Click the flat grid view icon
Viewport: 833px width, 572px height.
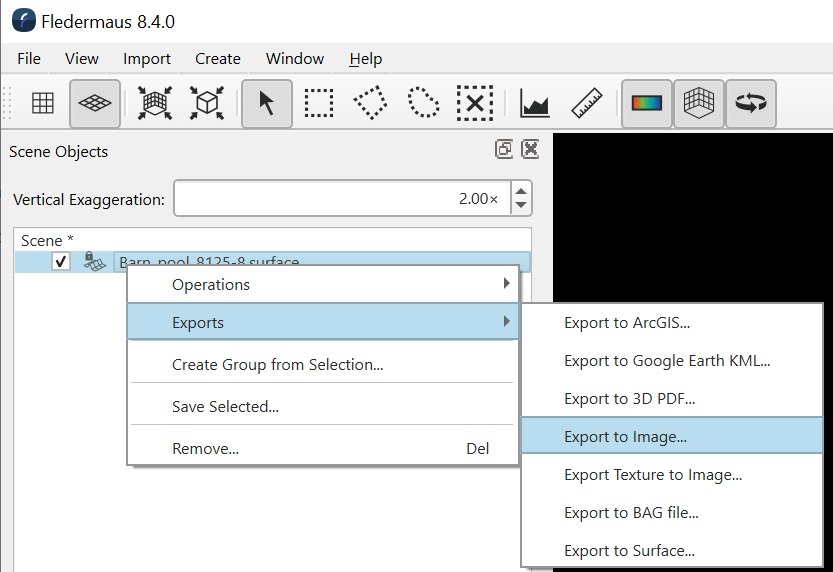click(x=43, y=103)
